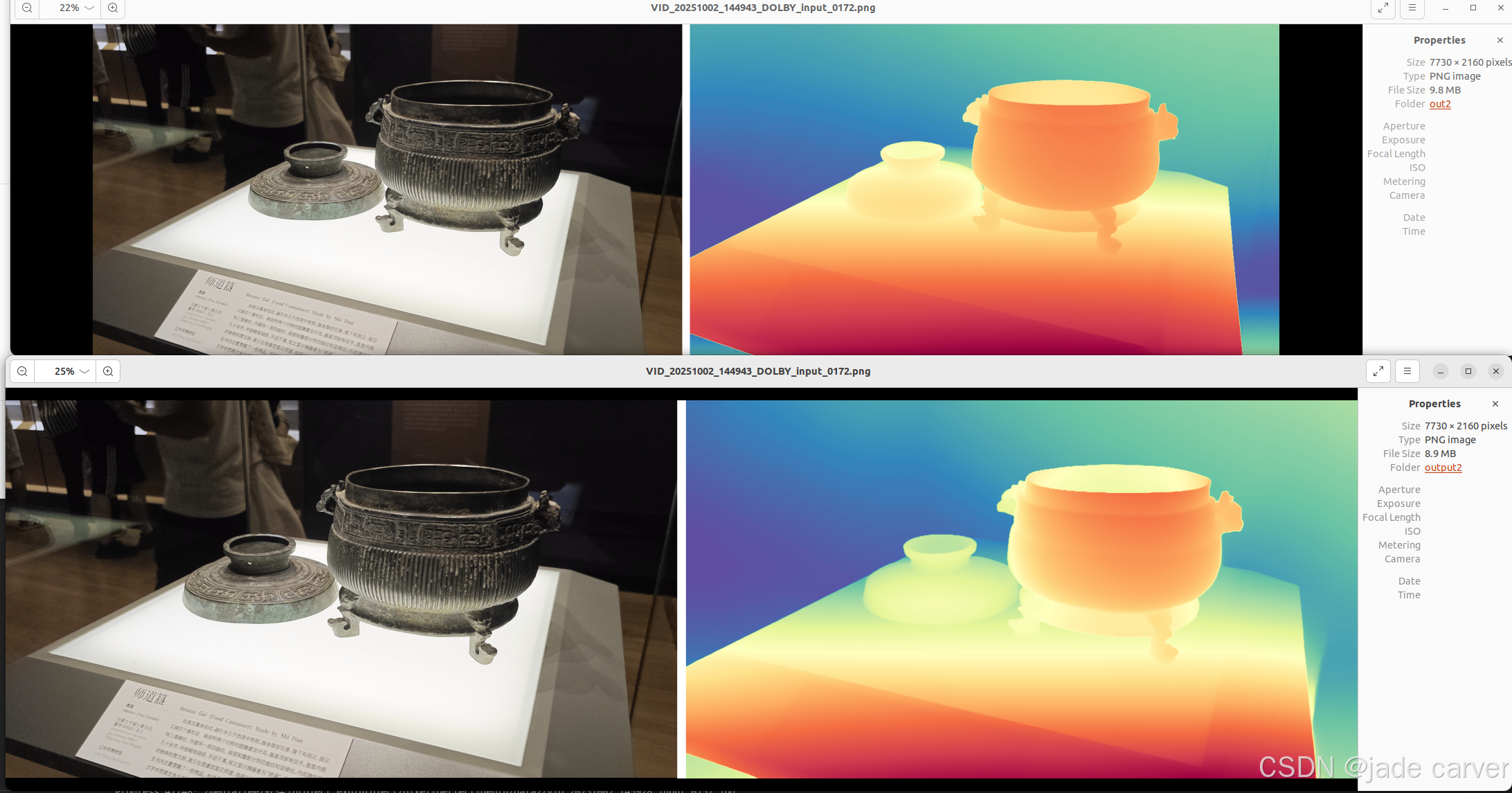1512x793 pixels.
Task: Open 25% zoom level dropdown
Action: 84,371
